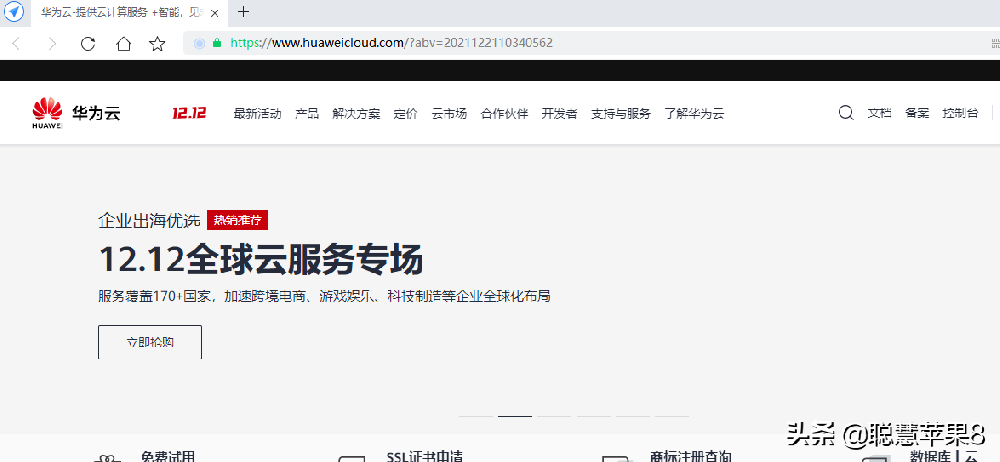Open the 控制台 link
This screenshot has height=462, width=1000.
coord(960,114)
